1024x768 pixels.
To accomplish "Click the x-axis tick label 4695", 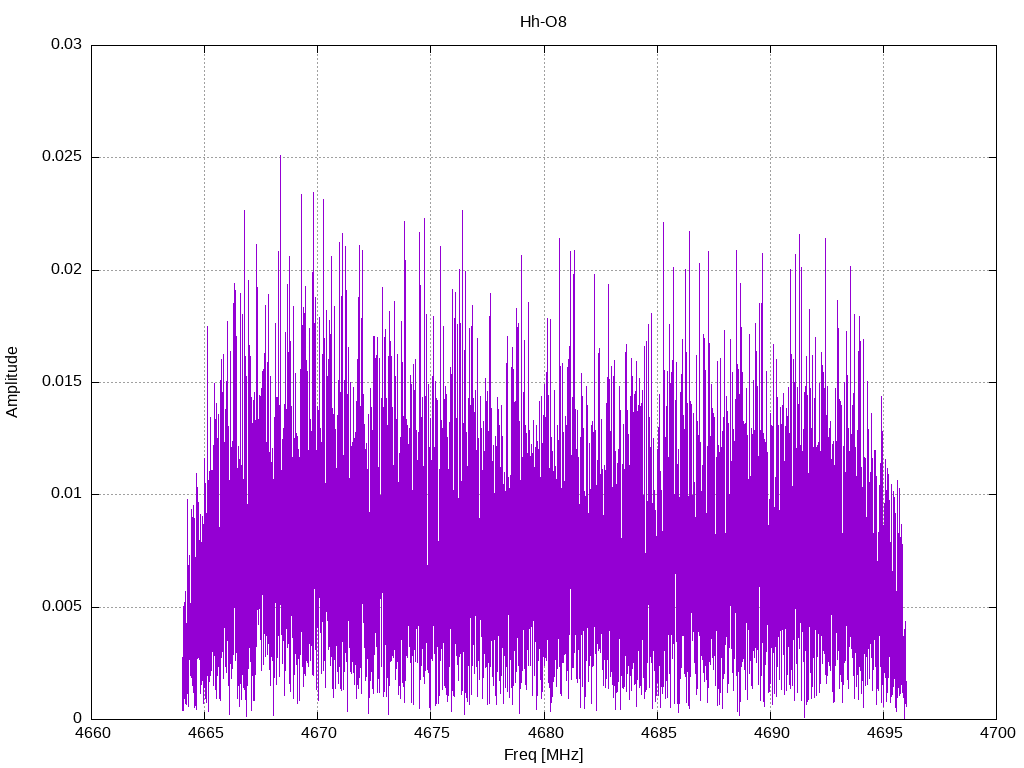I will coord(884,733).
